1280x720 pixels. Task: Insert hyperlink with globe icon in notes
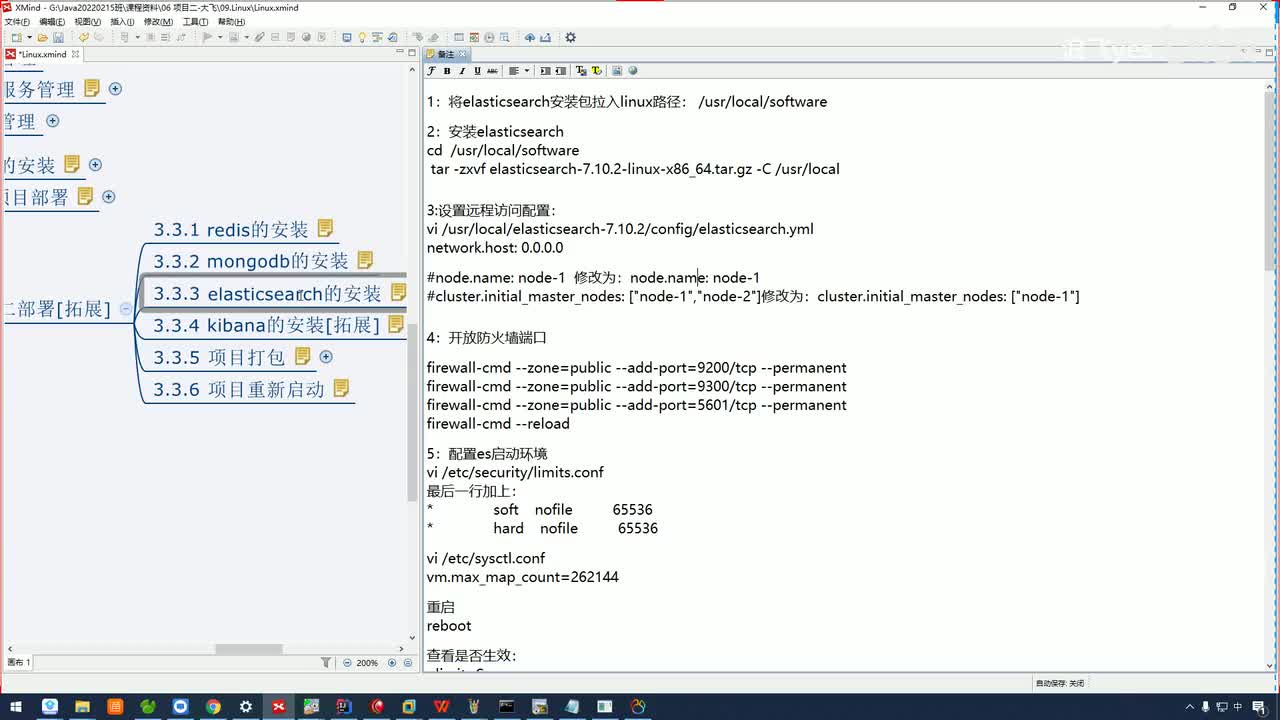coord(633,71)
